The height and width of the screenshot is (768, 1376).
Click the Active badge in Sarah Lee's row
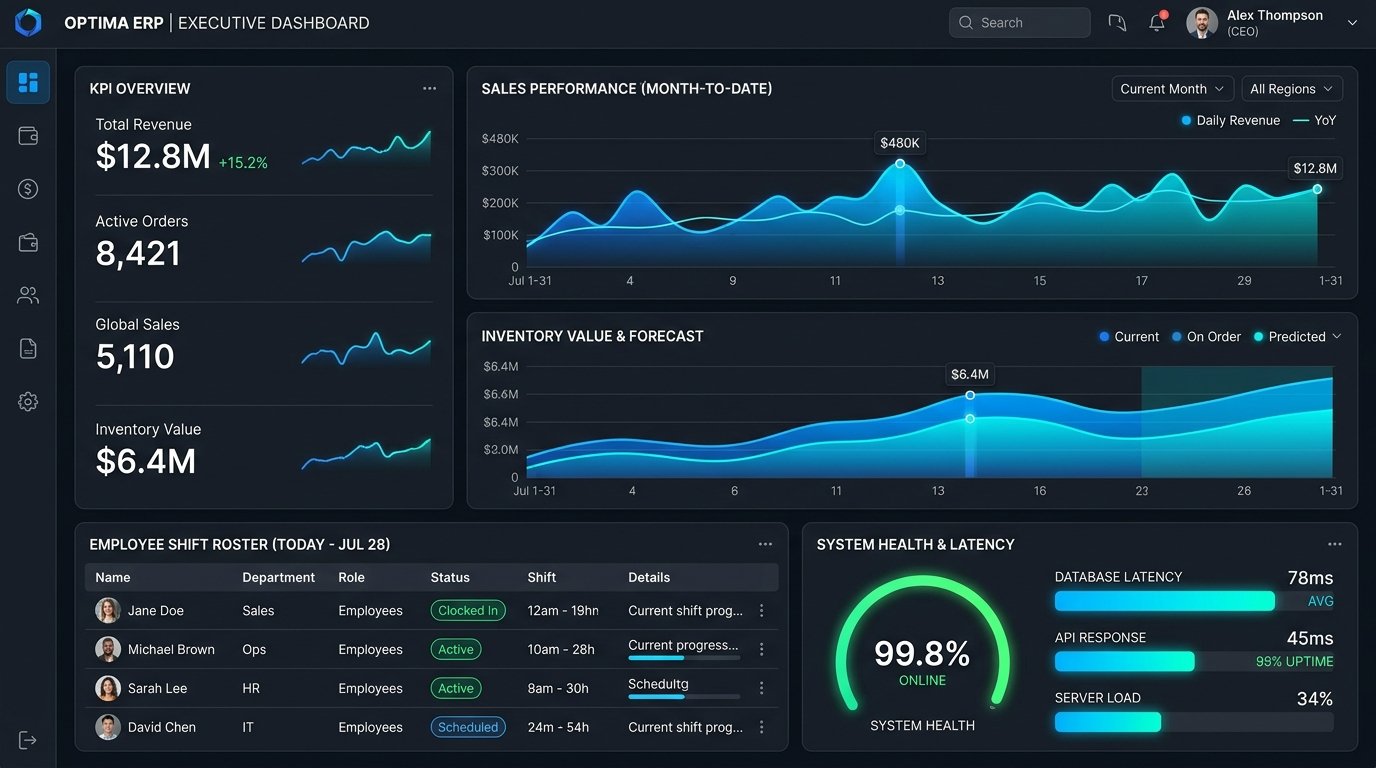(456, 689)
